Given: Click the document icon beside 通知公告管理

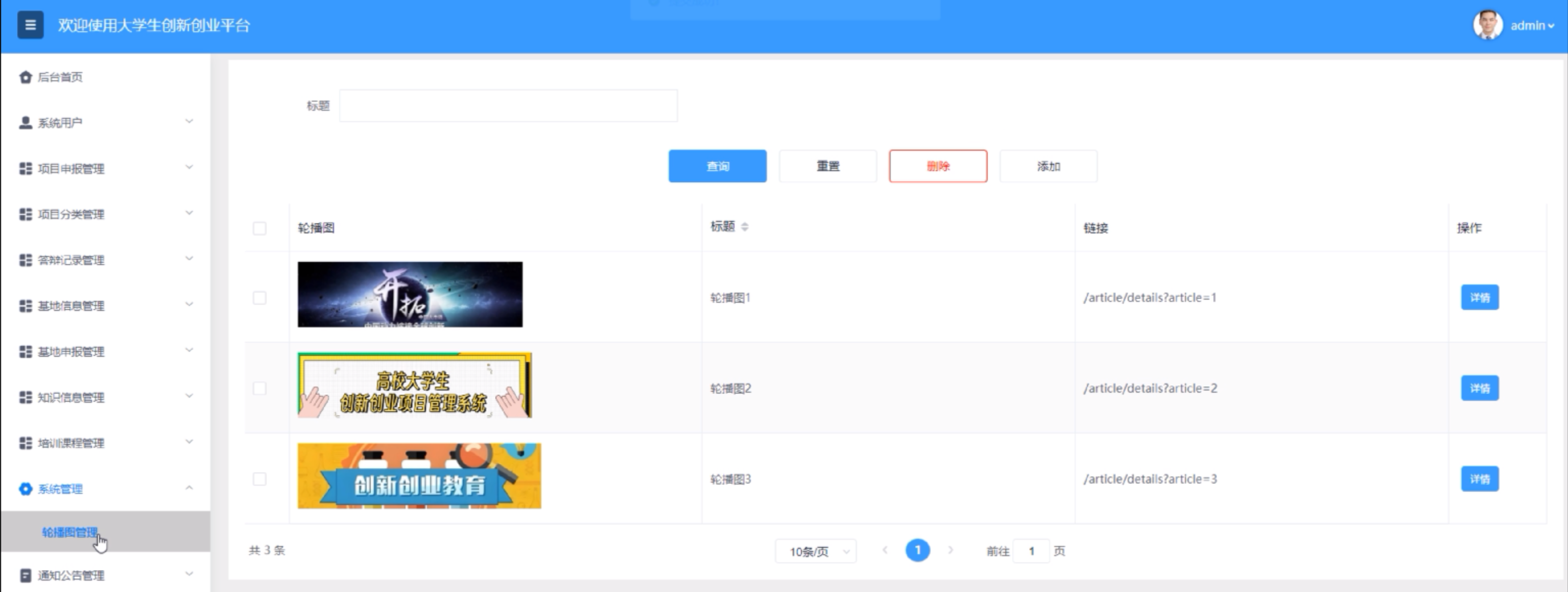Looking at the screenshot, I should click(x=25, y=575).
